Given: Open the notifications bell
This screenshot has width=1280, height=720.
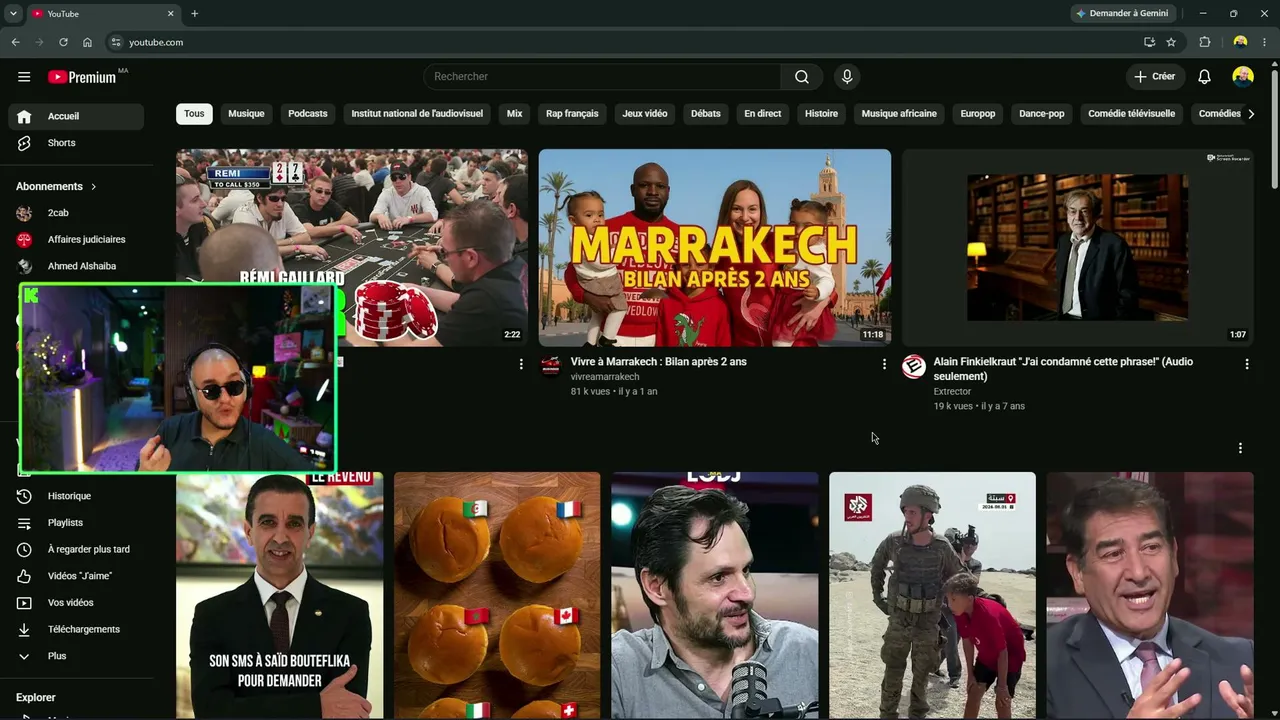Looking at the screenshot, I should pos(1205,77).
